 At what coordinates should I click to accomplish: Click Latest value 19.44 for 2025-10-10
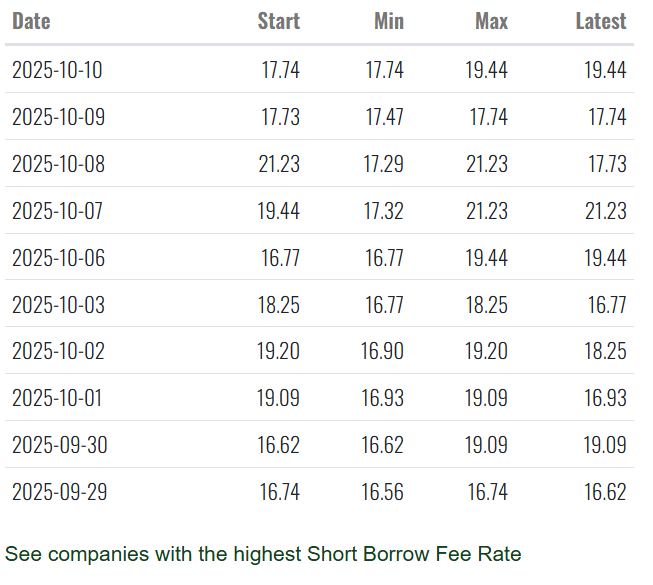click(x=605, y=70)
